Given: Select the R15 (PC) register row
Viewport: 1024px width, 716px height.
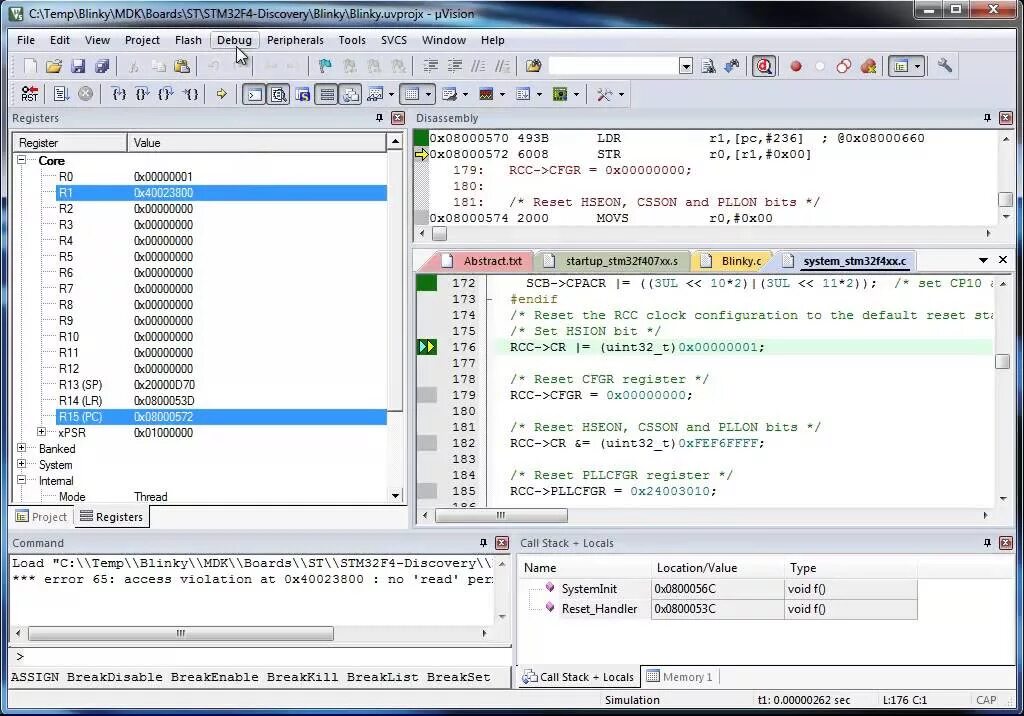Looking at the screenshot, I should pyautogui.click(x=221, y=417).
